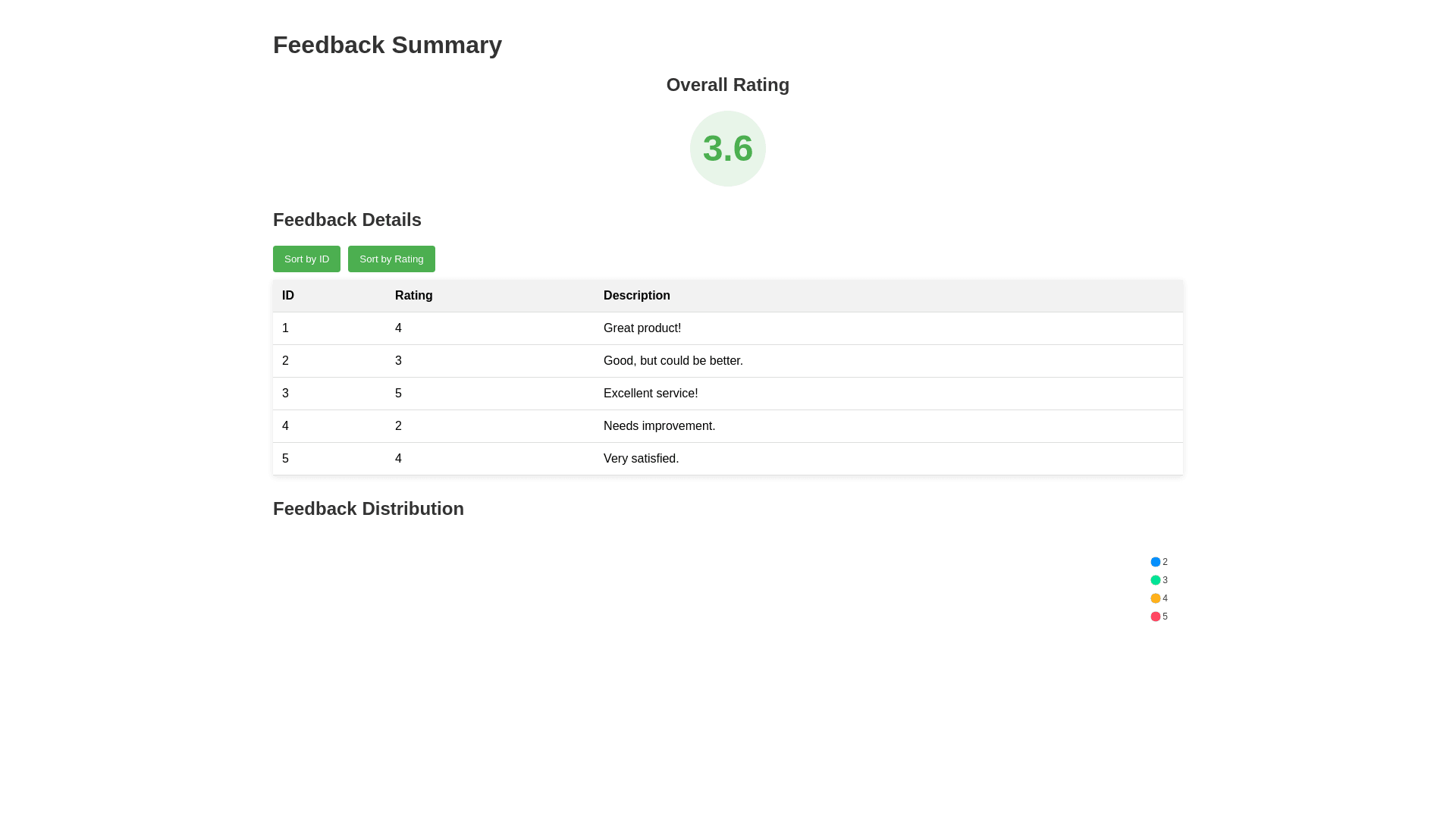Toggle the blue legend marker for rating 2

point(1156,562)
